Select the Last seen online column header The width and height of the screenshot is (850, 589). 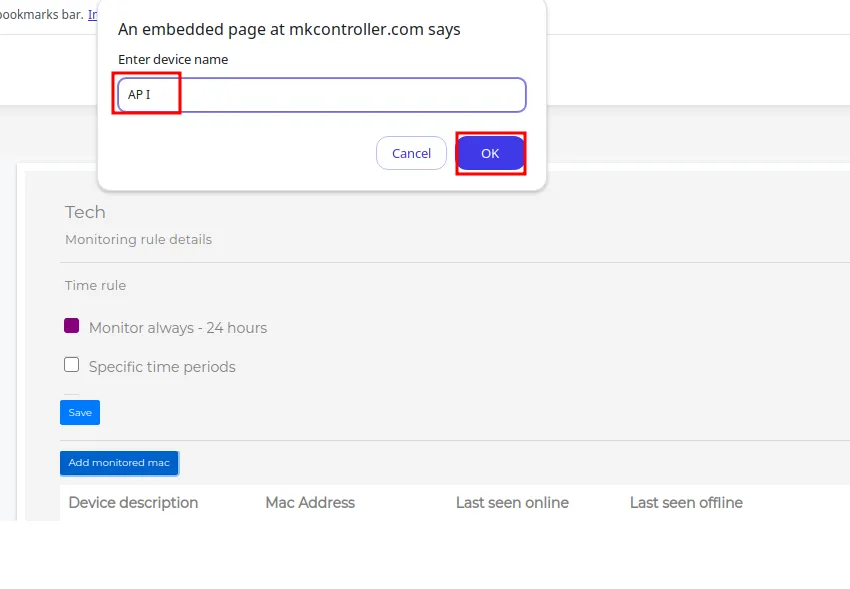pos(512,503)
